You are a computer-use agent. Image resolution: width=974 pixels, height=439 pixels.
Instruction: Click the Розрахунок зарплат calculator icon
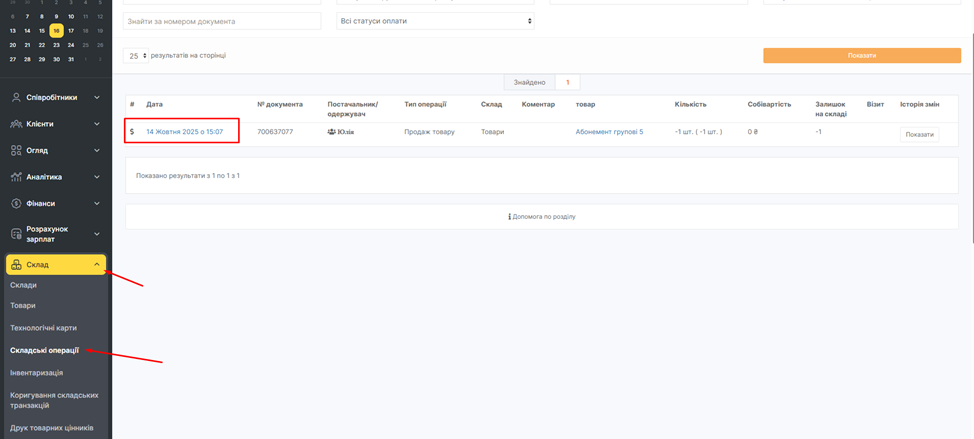[16, 234]
